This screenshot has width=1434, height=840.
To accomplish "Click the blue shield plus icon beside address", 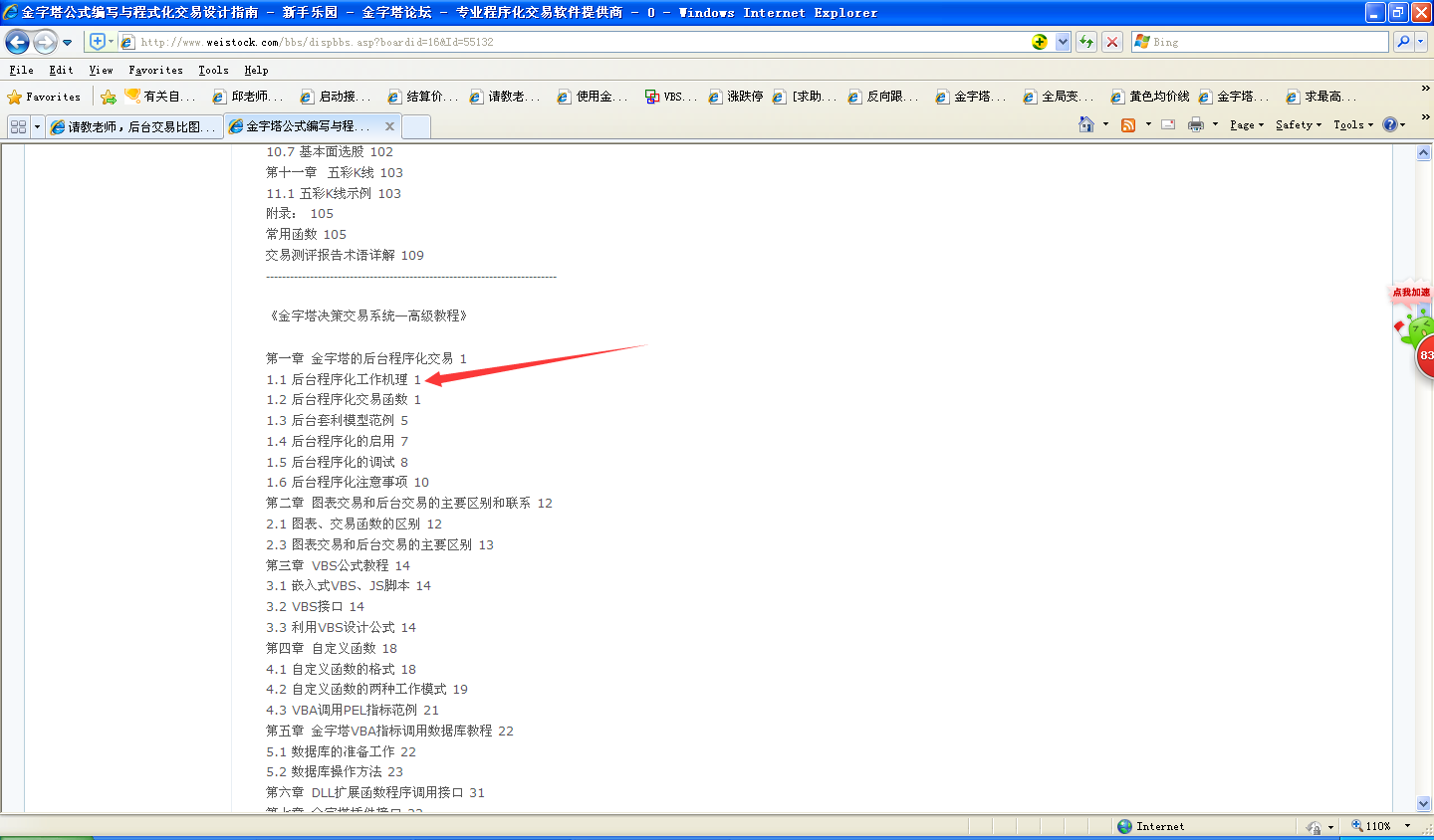I will tap(97, 42).
